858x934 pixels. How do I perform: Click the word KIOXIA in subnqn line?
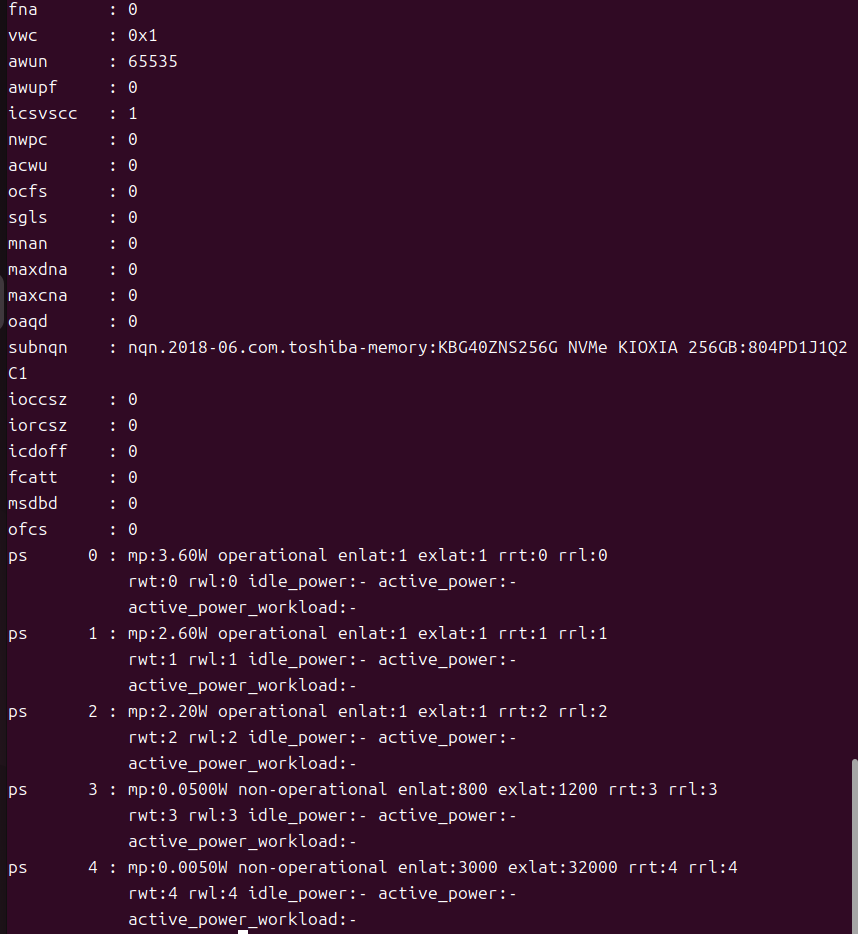(647, 347)
